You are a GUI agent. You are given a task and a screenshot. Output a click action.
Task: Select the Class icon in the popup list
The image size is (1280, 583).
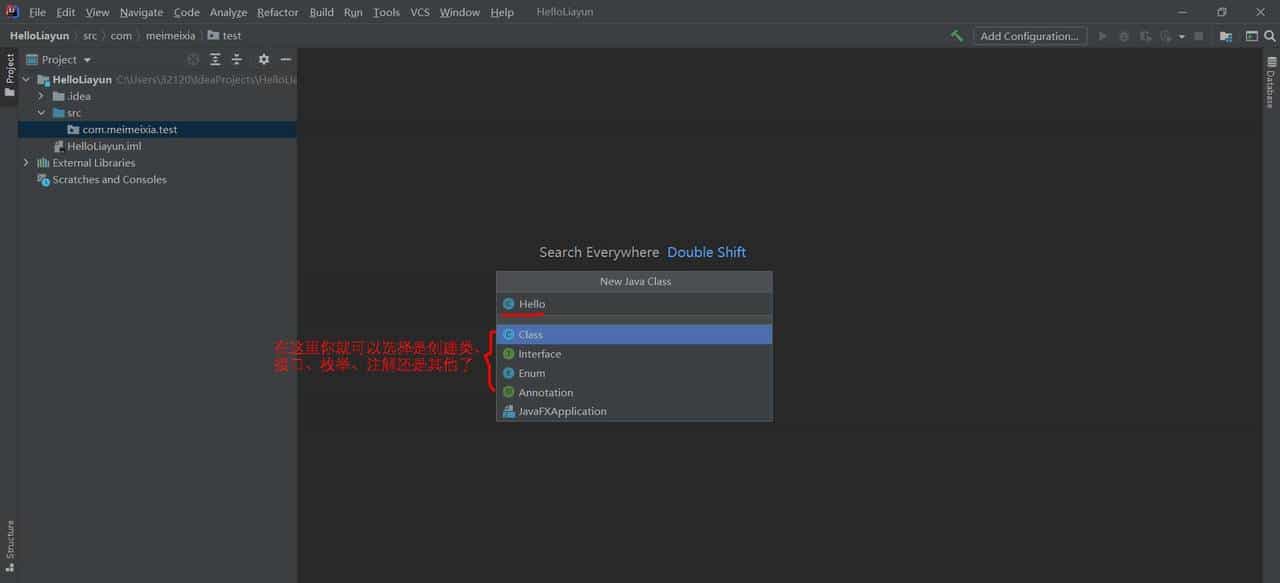click(509, 334)
